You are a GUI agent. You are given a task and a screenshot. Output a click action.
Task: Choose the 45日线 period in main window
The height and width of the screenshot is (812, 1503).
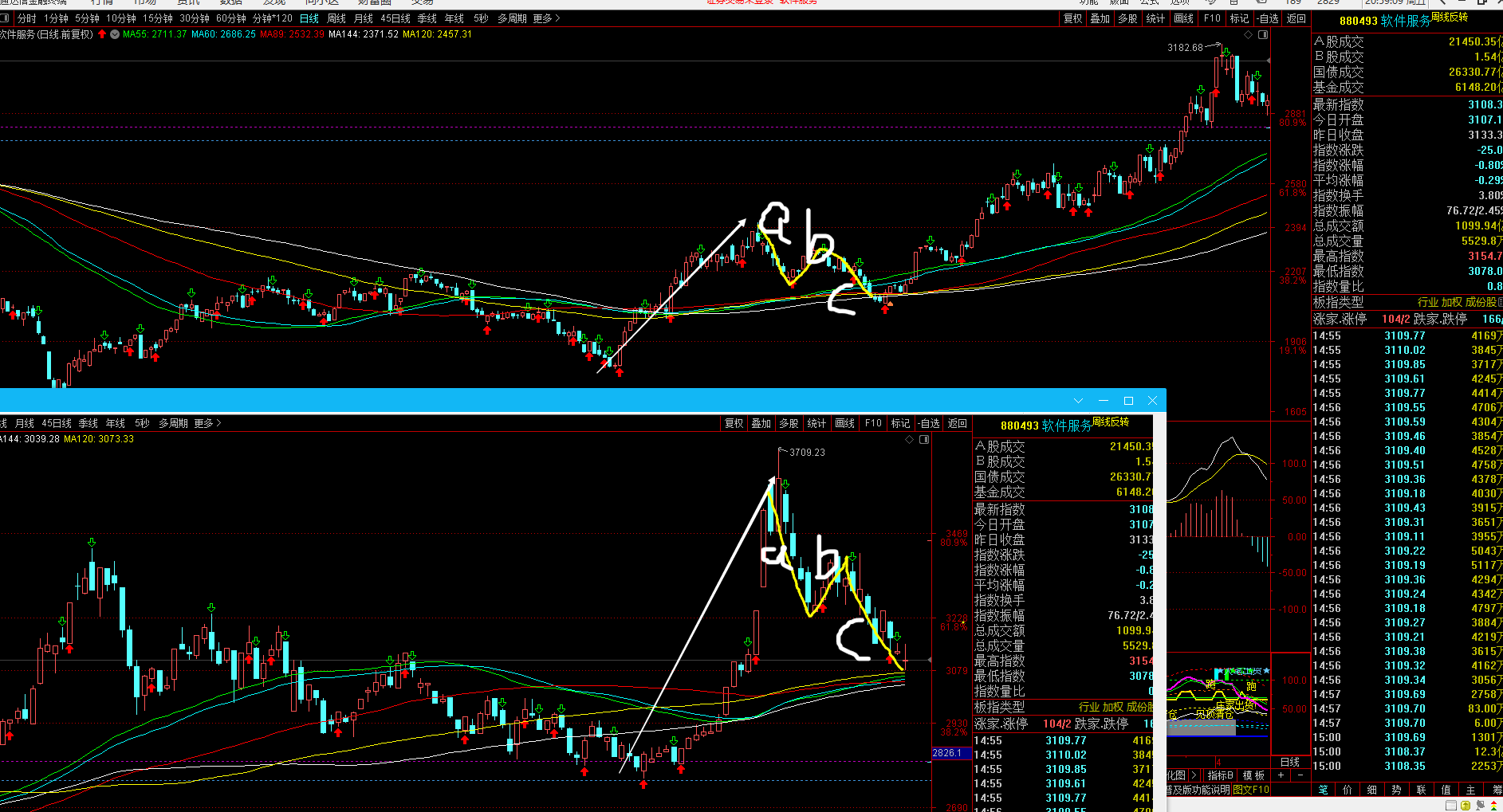point(395,18)
